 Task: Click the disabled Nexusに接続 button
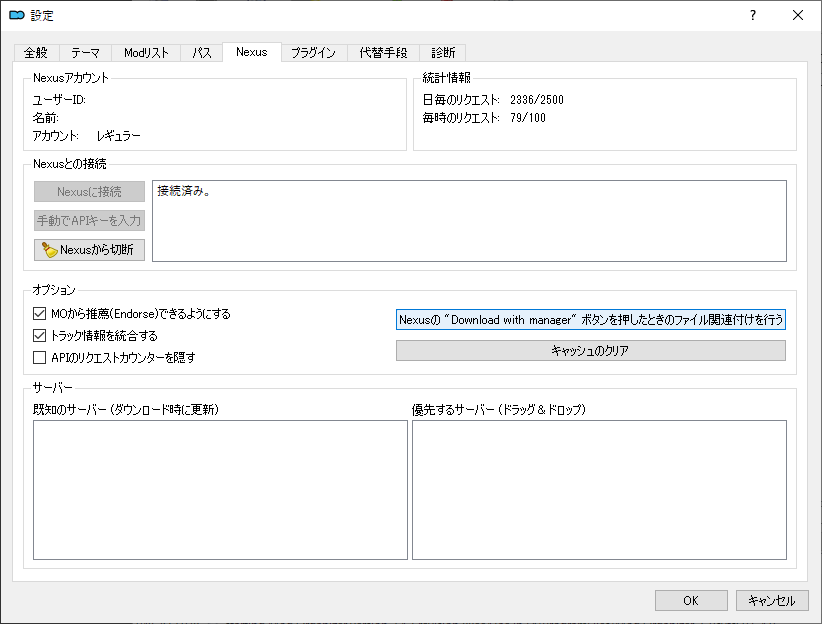89,192
